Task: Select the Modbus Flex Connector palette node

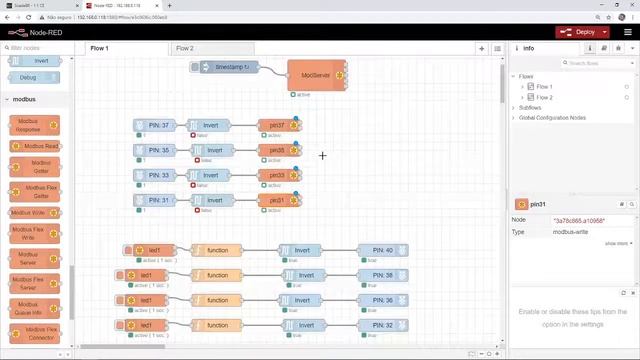Action: click(x=35, y=334)
